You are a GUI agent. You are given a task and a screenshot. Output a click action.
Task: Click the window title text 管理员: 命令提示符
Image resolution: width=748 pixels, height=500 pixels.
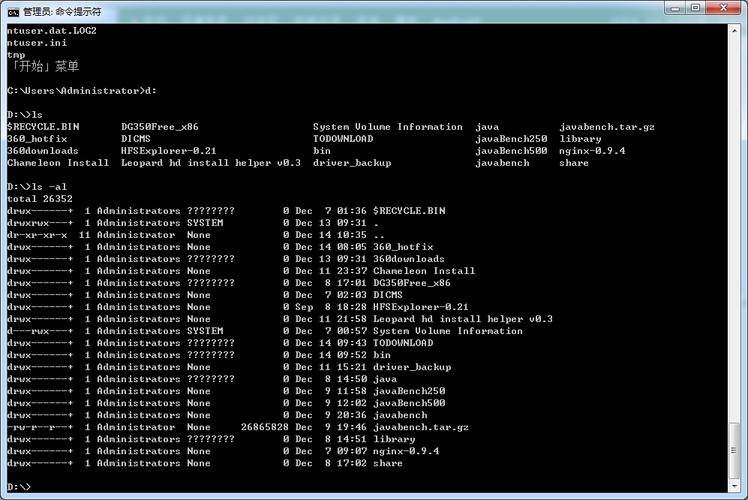(x=62, y=12)
